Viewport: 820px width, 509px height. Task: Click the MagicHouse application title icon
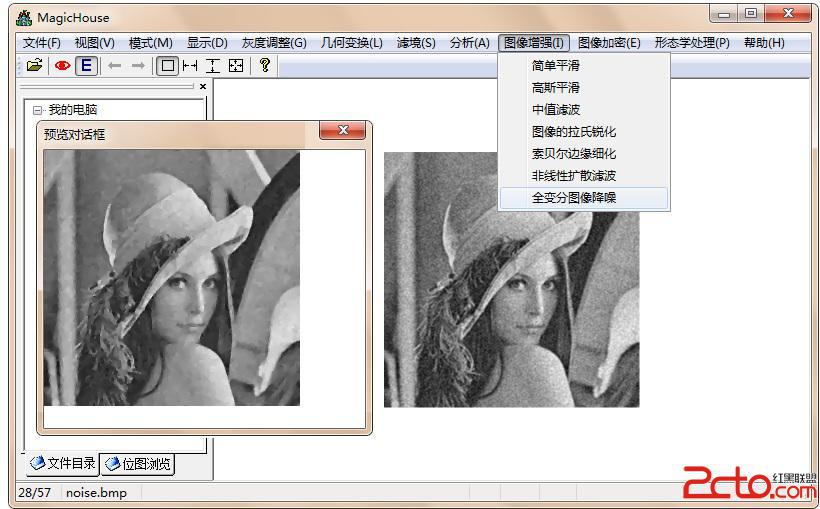click(24, 18)
